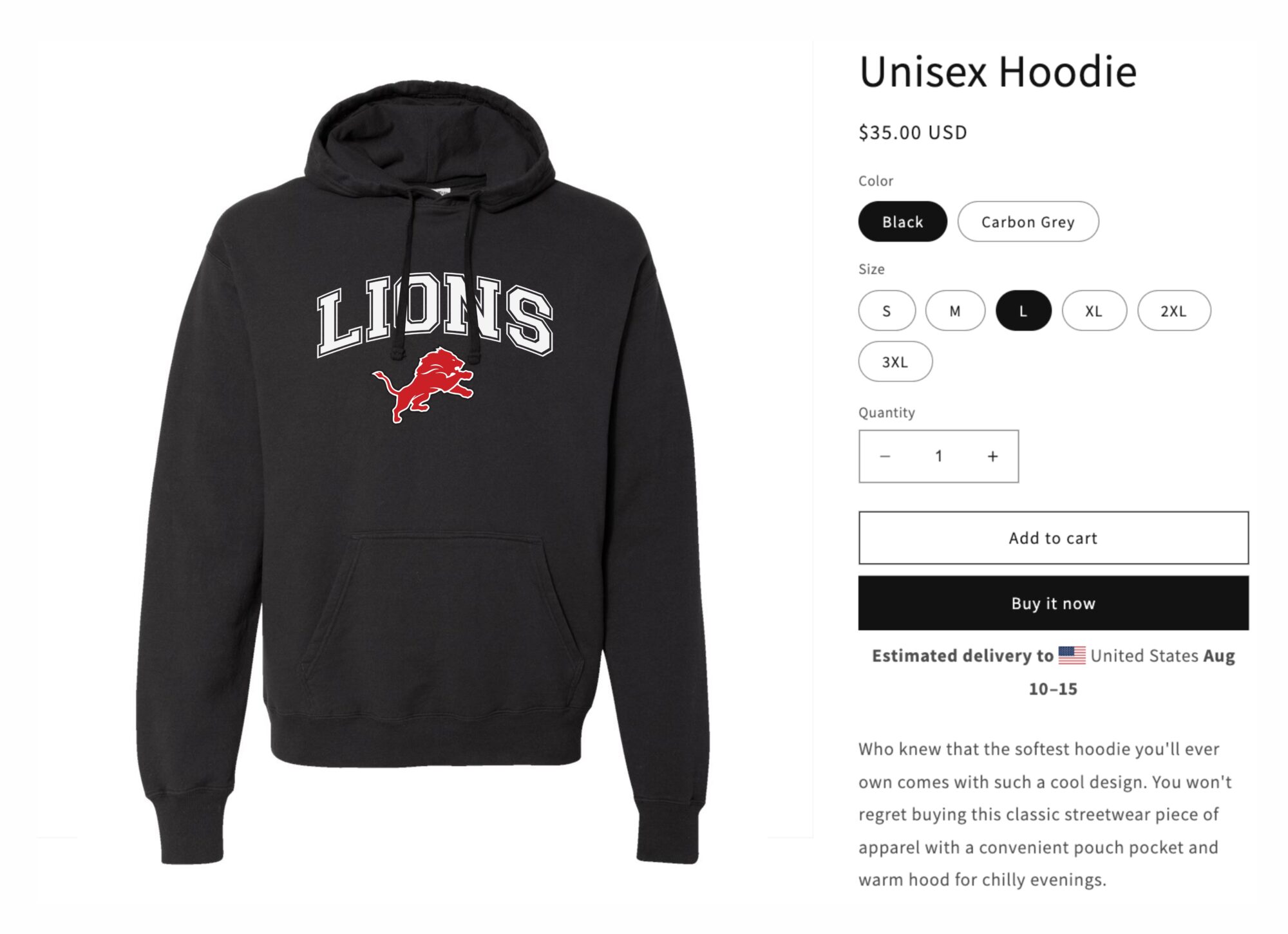Click the minus icon to decrease quantity

point(885,456)
